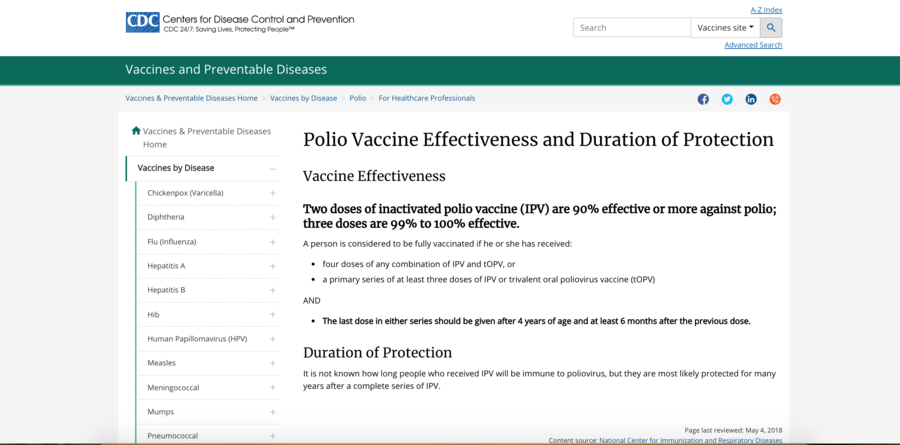900x445 pixels.
Task: Expand Human Papillomavirus (HPV) submenu
Action: pos(273,339)
